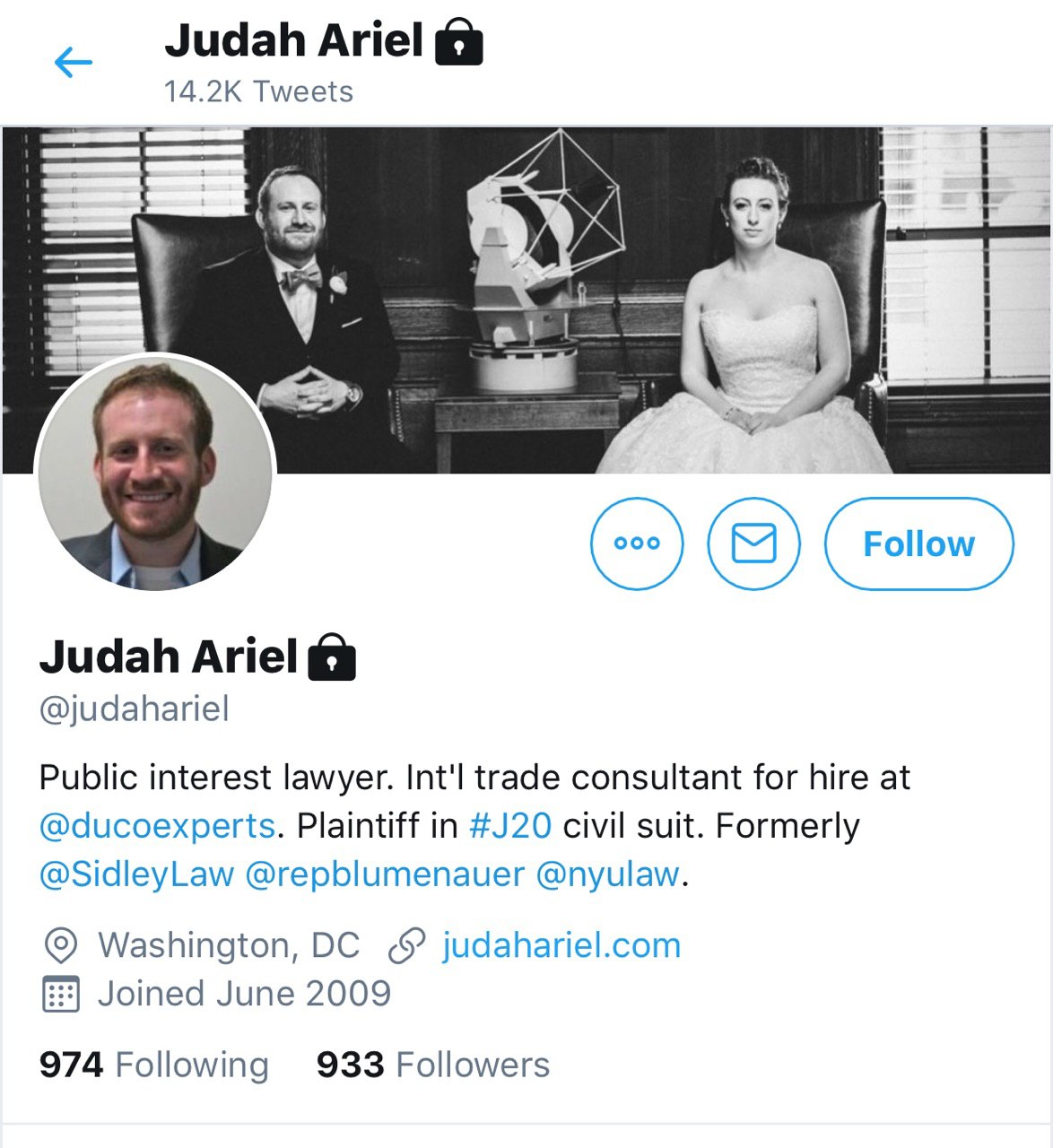
Task: View the 974 Following list
Action: [x=154, y=1065]
